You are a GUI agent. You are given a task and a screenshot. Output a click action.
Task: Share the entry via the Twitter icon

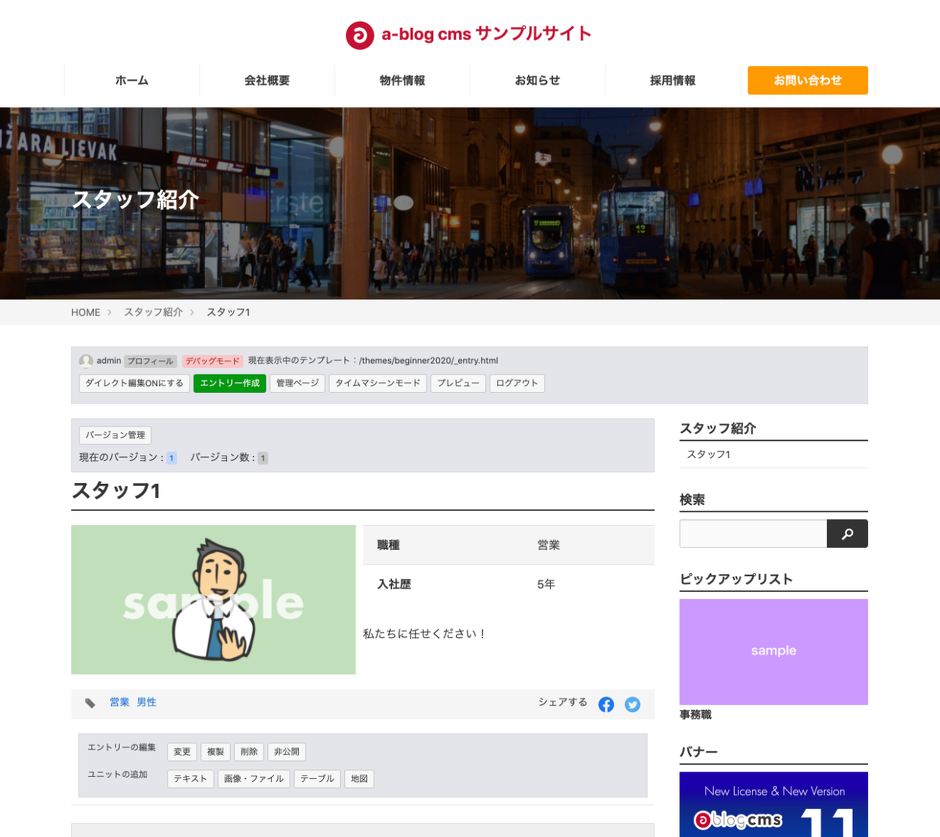(632, 704)
